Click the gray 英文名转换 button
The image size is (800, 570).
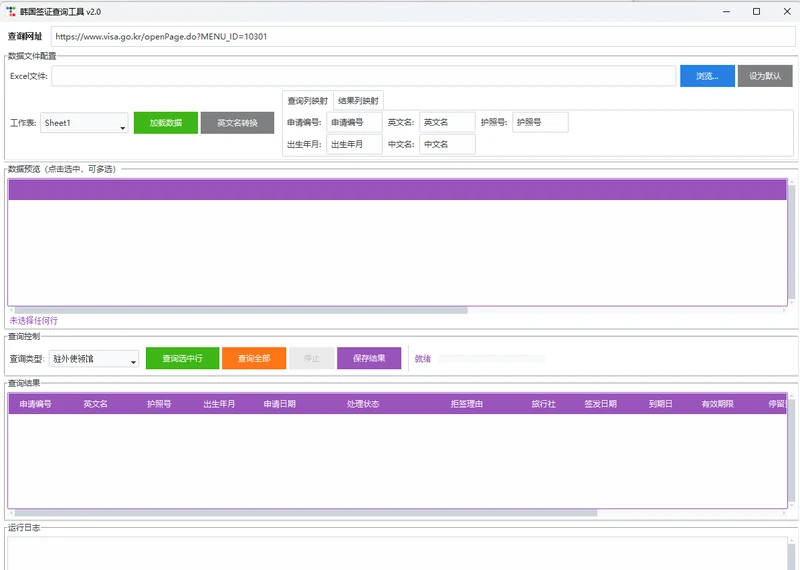pyautogui.click(x=237, y=123)
